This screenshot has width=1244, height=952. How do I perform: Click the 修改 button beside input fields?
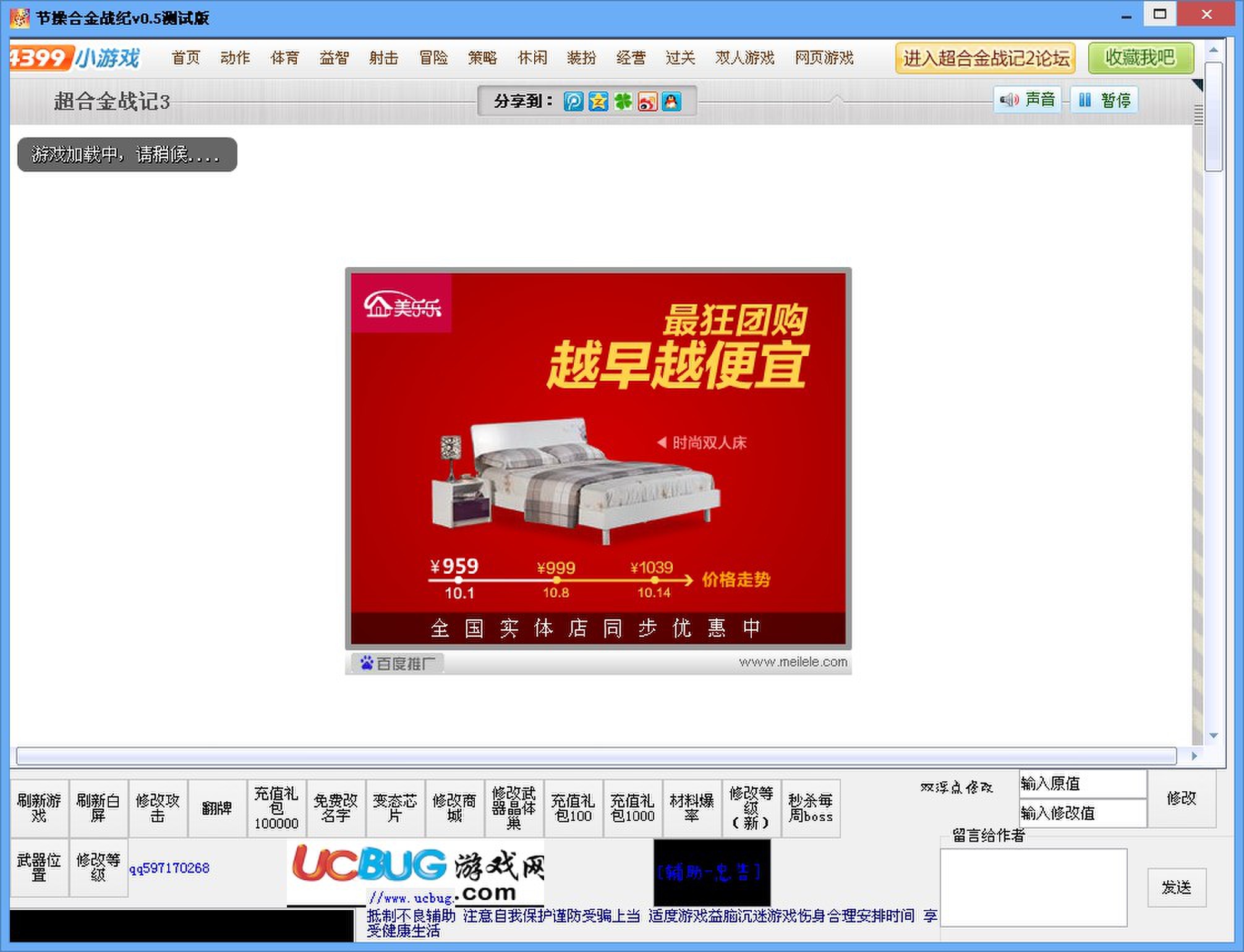1181,798
